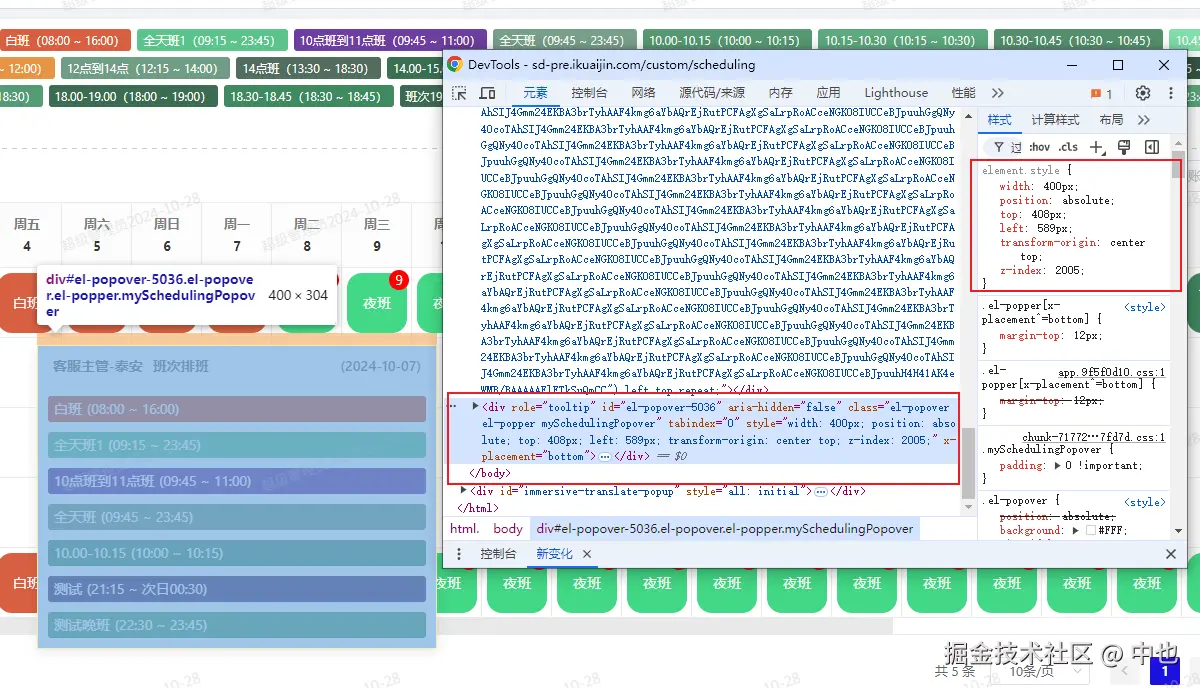Viewport: 1200px width, 688px height.
Task: Toggle the computed styles sidebar icon
Action: (x=1152, y=147)
